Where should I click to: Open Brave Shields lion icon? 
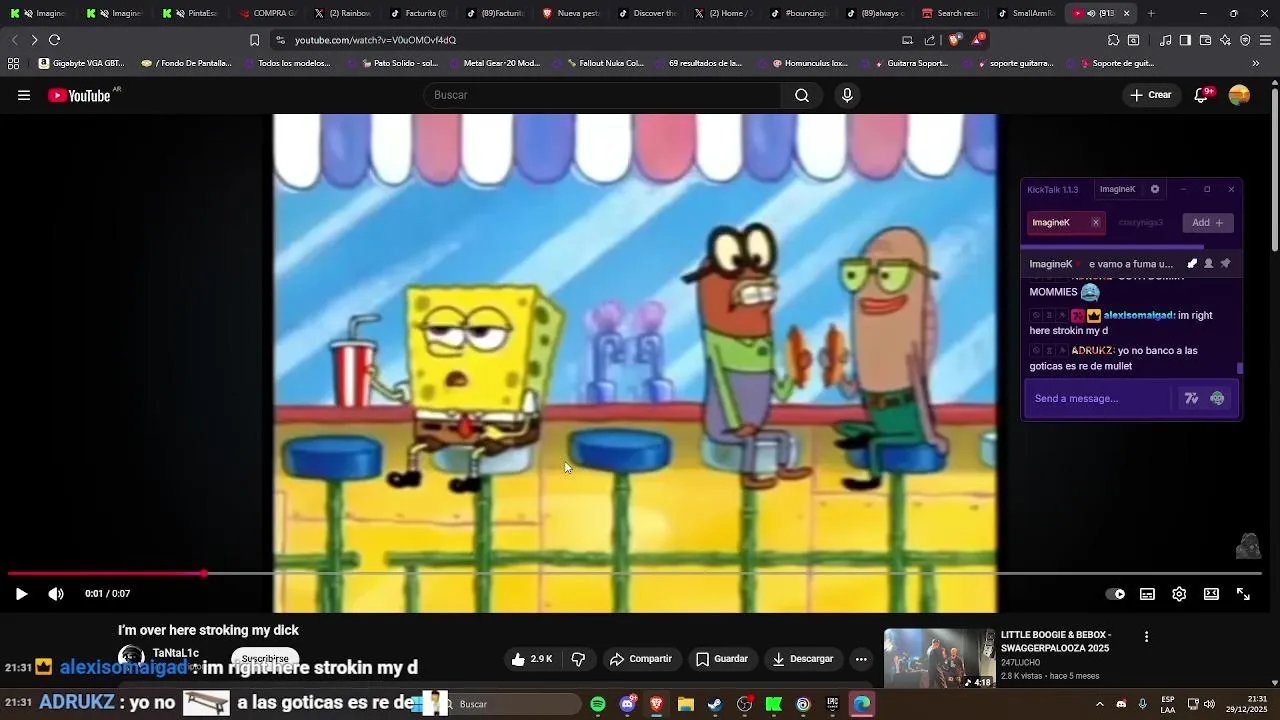tap(955, 40)
